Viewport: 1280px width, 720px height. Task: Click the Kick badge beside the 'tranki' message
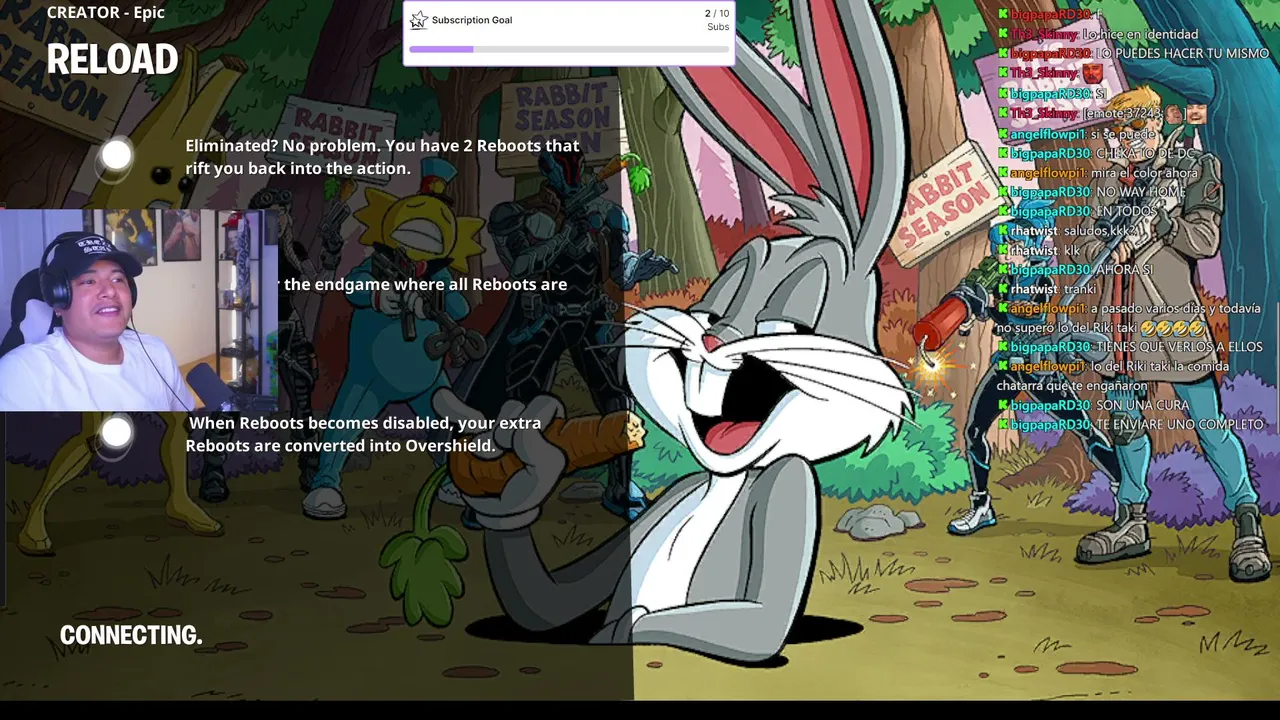[x=1003, y=289]
